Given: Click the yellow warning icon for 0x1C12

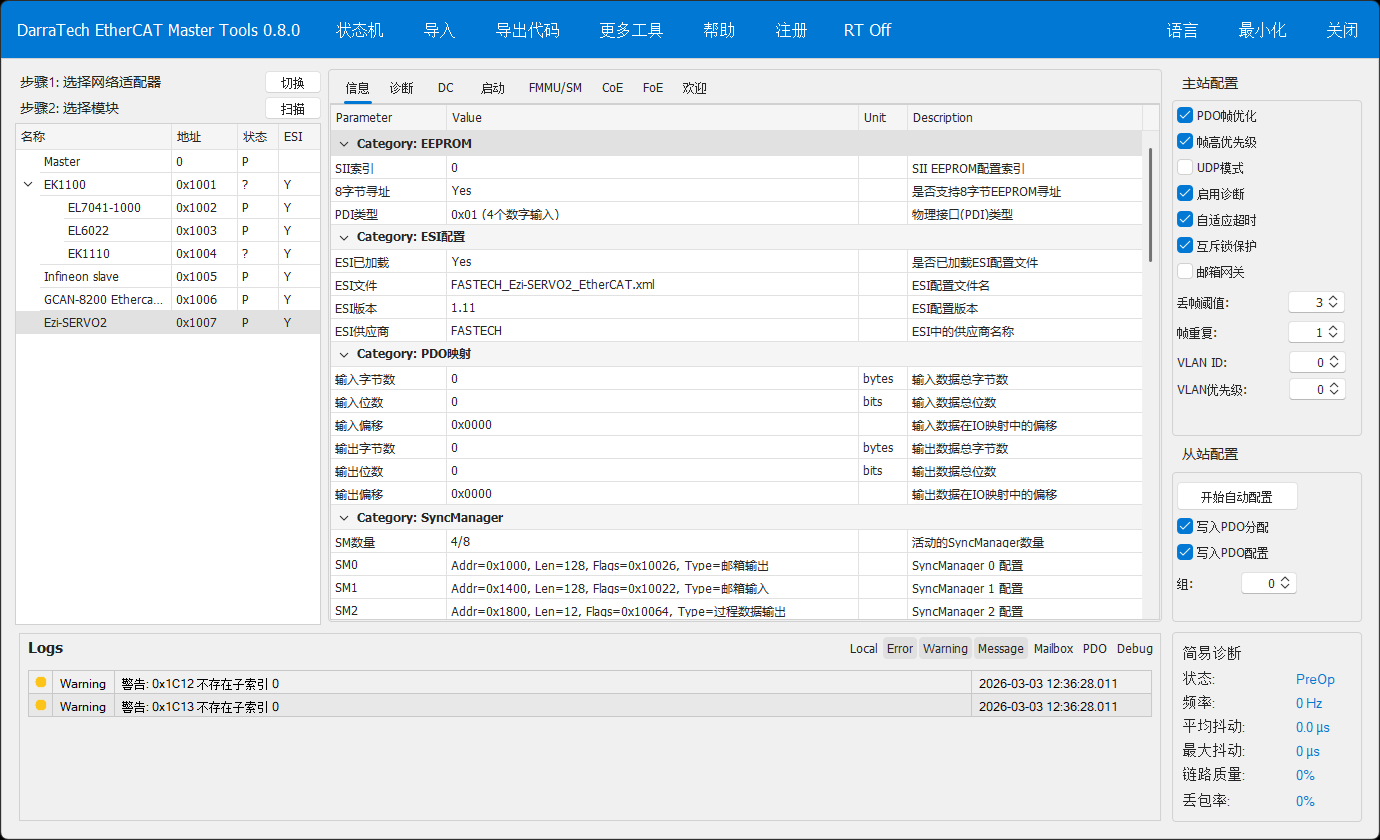Looking at the screenshot, I should [41, 683].
